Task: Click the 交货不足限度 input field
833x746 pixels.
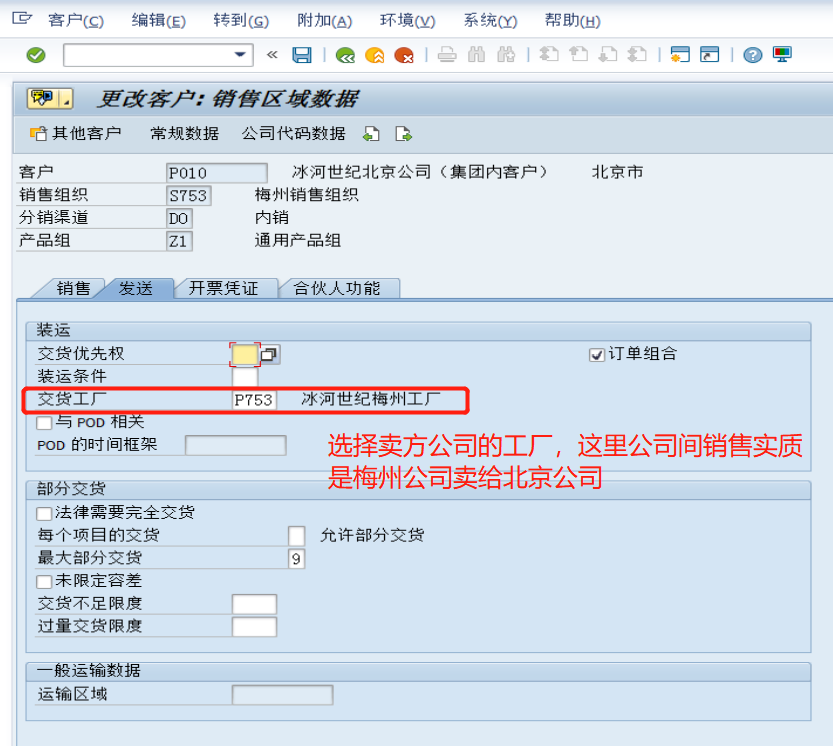Action: pyautogui.click(x=254, y=604)
